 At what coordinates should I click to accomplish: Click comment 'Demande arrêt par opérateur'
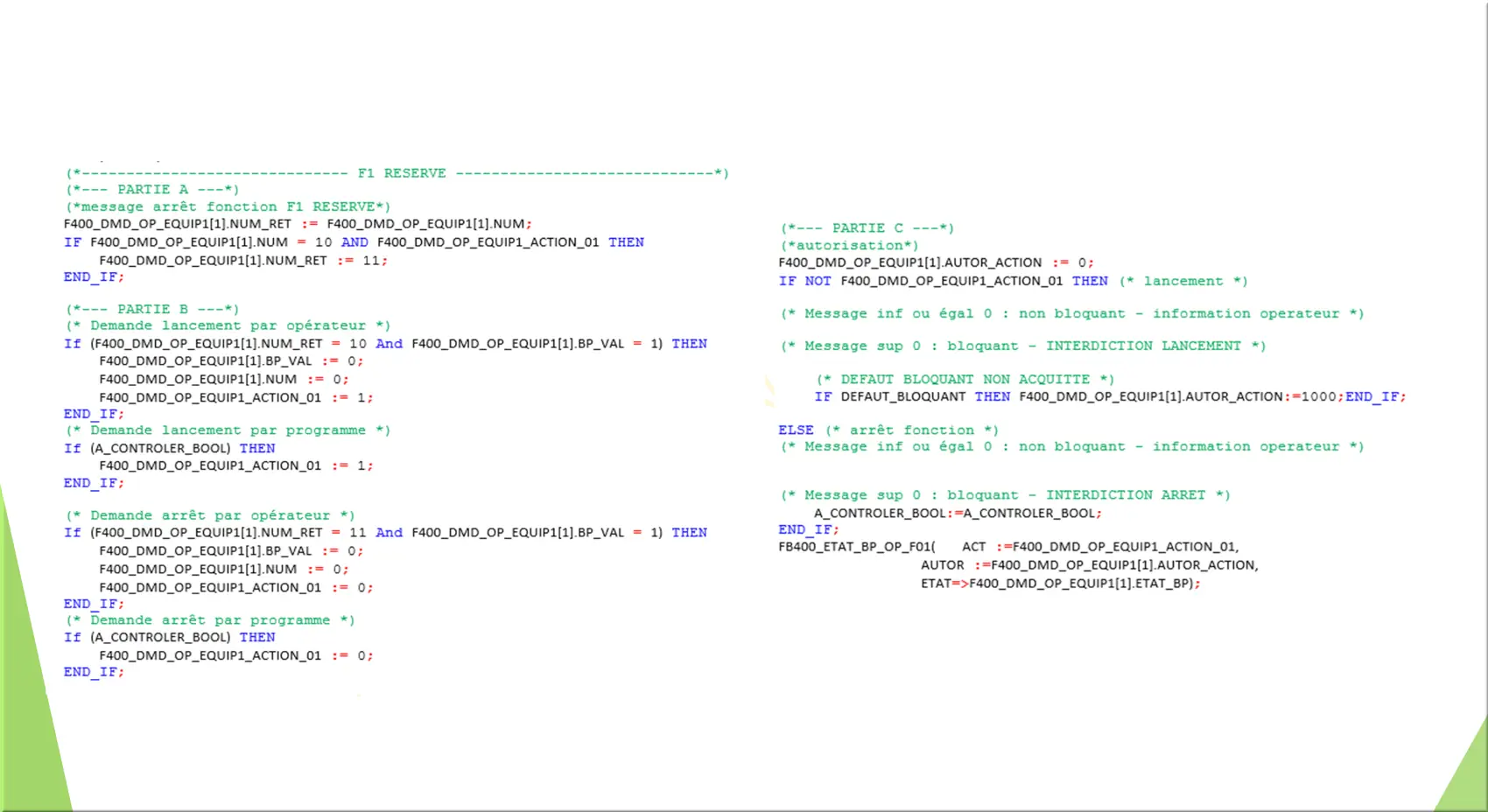pyautogui.click(x=210, y=515)
